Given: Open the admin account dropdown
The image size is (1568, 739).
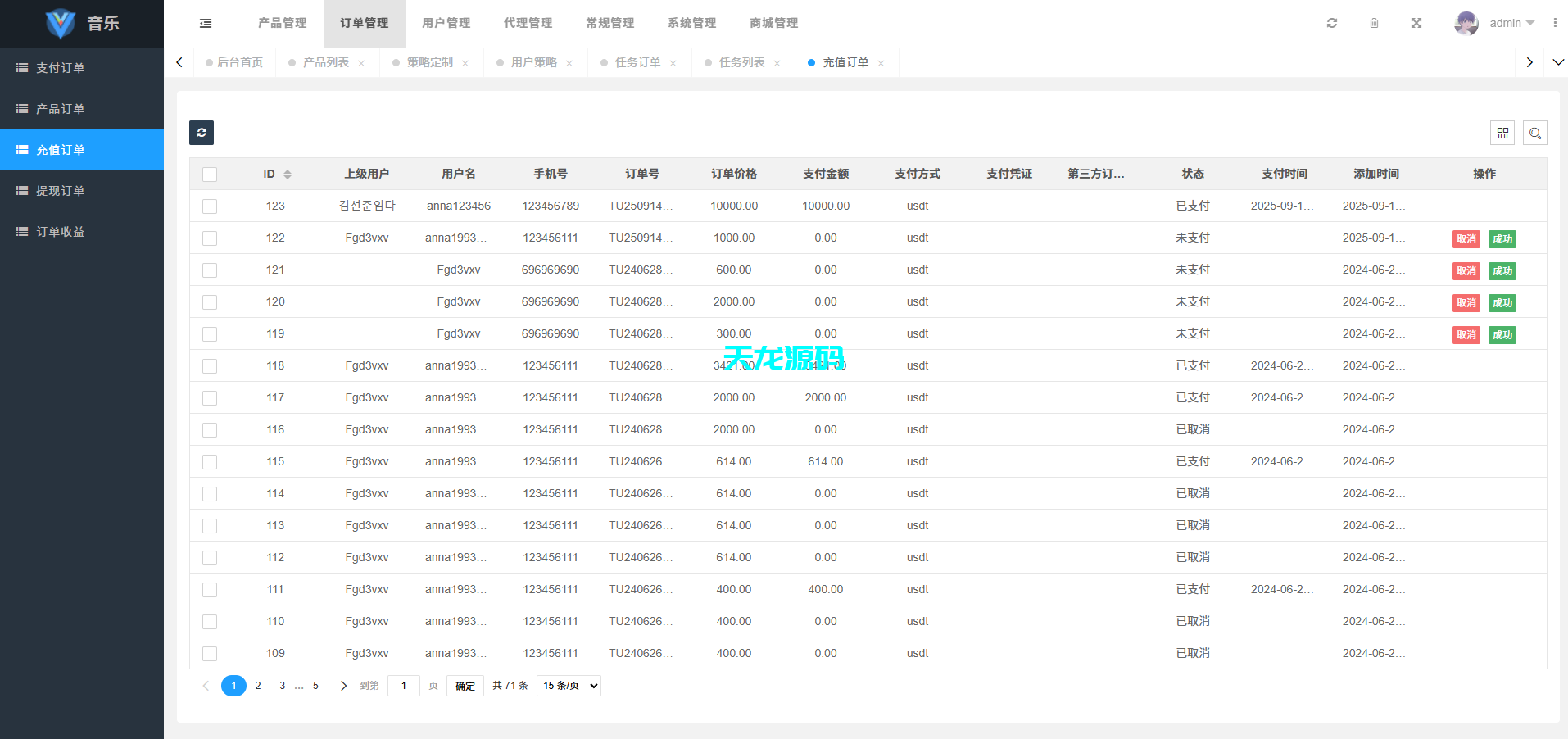Looking at the screenshot, I should tap(1504, 23).
